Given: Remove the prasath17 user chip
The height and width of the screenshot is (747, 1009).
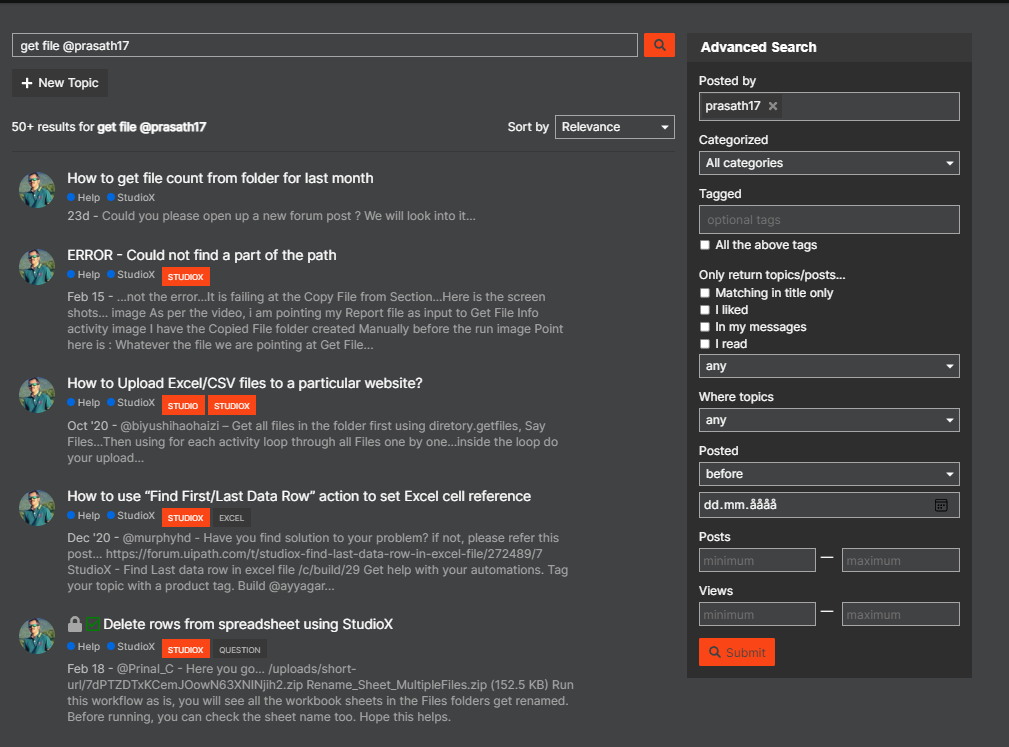Looking at the screenshot, I should (x=773, y=106).
